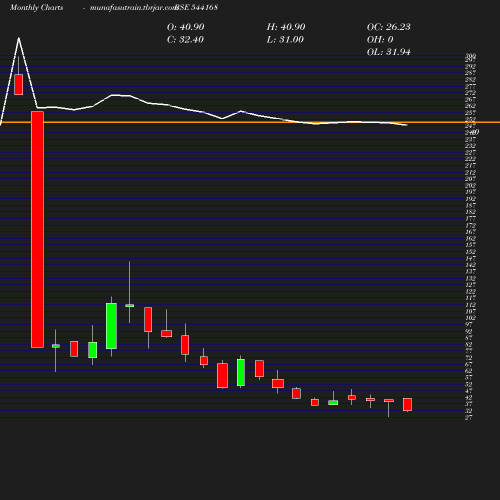This screenshot has height=500, width=500.
Task: Click the '212' price axis label
Action: 470,172
